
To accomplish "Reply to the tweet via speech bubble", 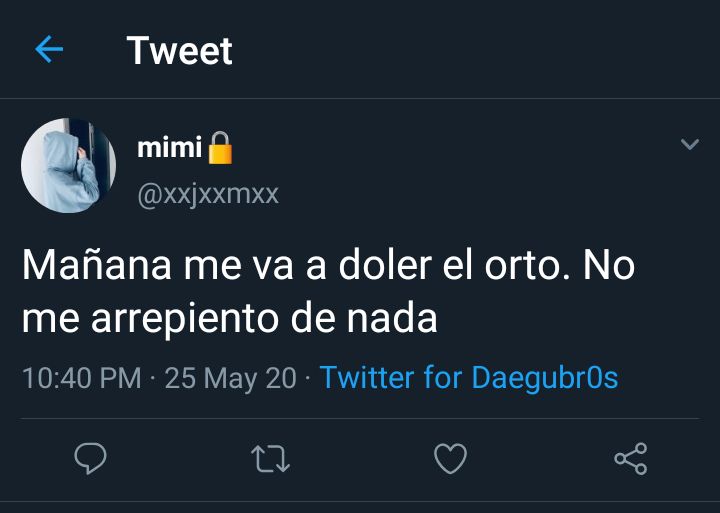I will coord(90,458).
